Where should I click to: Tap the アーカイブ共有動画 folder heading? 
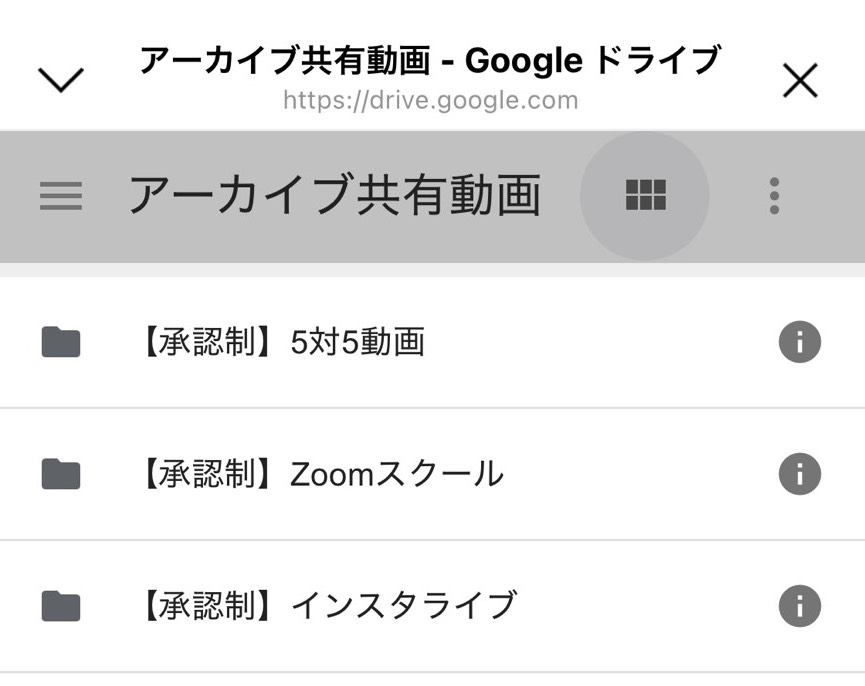pos(335,196)
